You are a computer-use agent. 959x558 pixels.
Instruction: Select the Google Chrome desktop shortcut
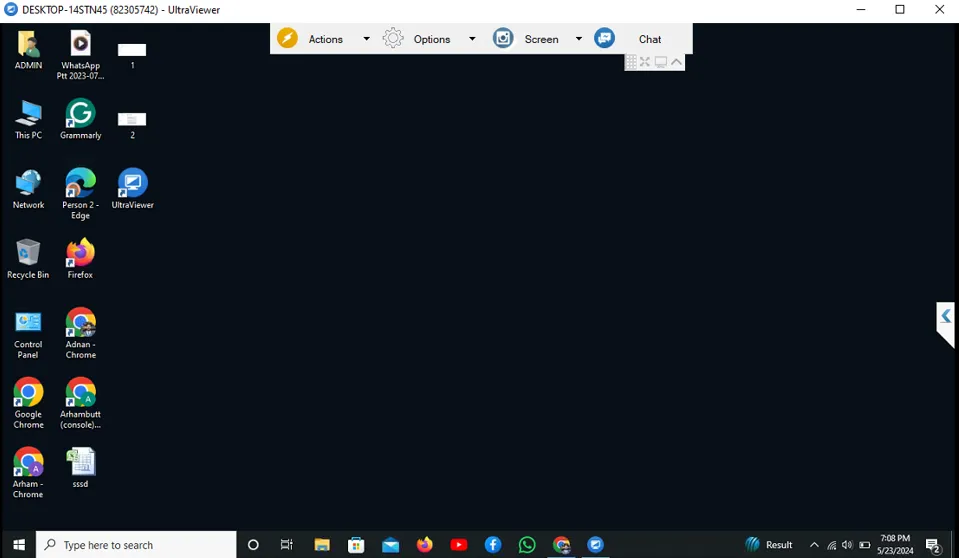(x=28, y=404)
